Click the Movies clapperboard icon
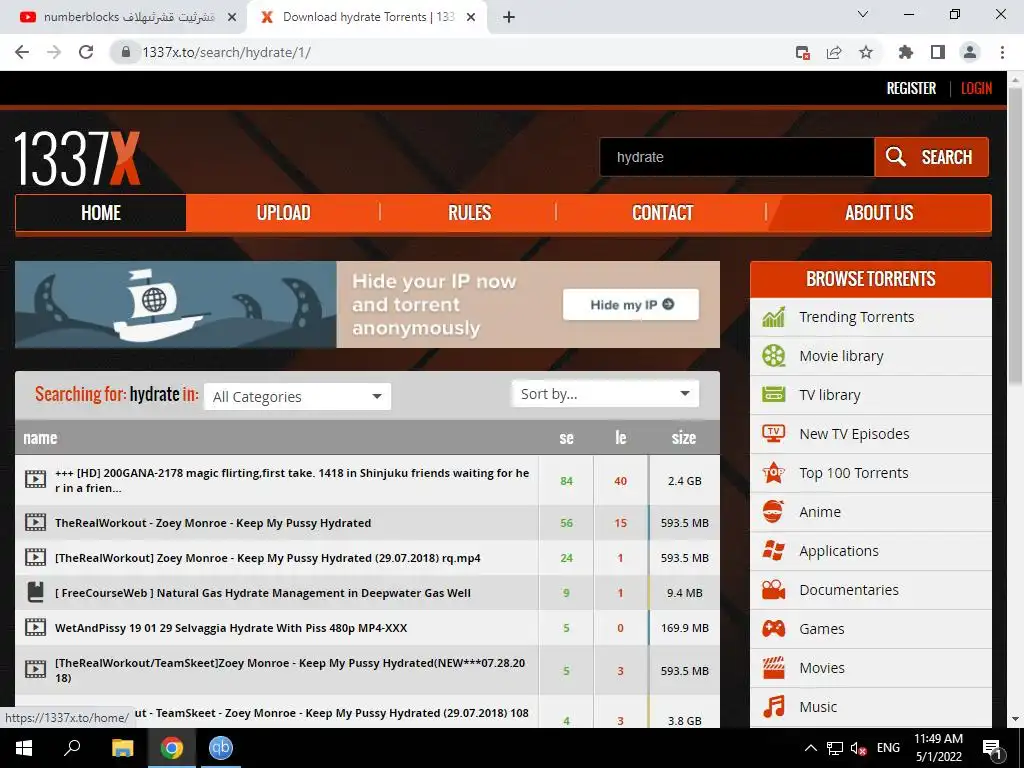Screen dimensions: 1024x768 (774, 667)
